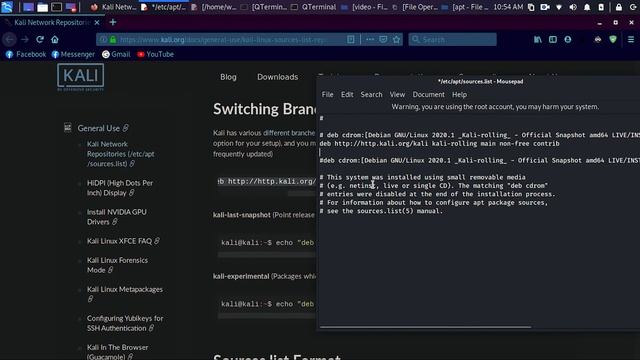Launch terminal from the panel launcher
The image size is (640, 360).
point(56,7)
